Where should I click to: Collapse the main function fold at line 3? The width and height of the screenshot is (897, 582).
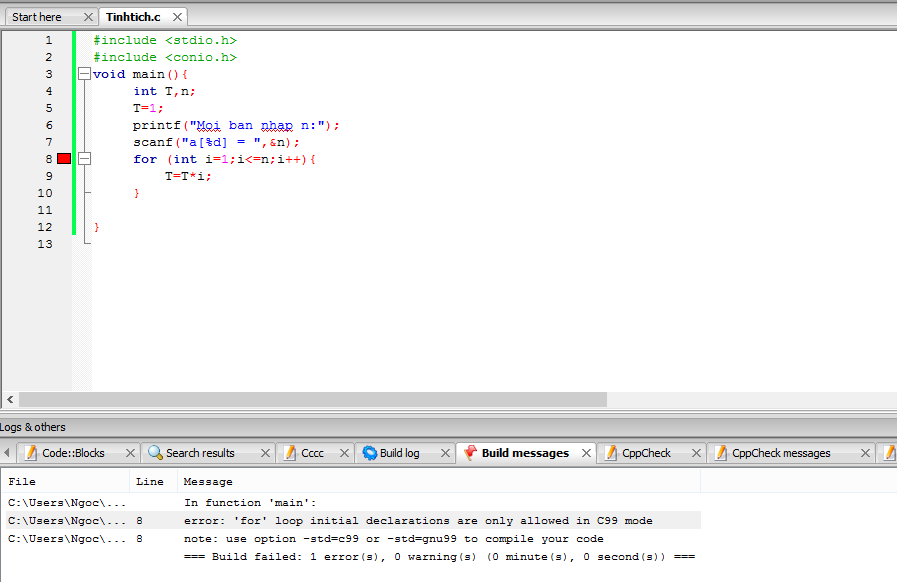tap(84, 74)
